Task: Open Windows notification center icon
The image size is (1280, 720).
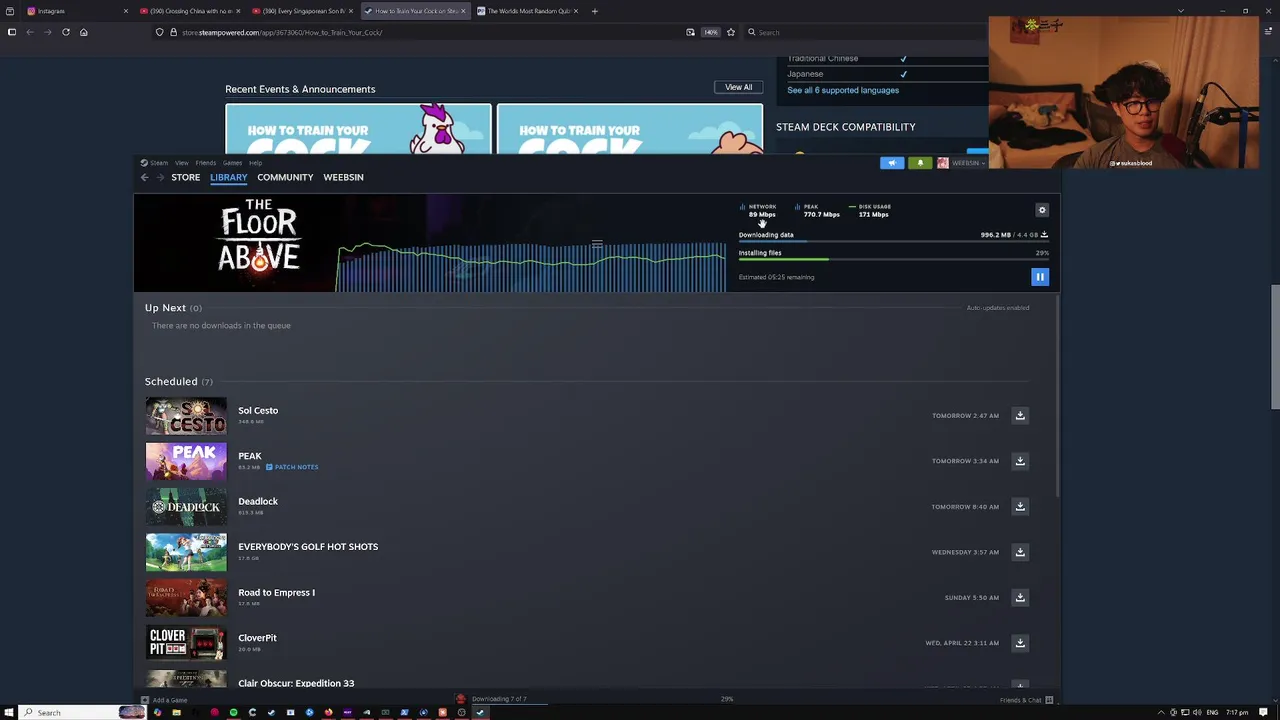Action: coord(1264,712)
